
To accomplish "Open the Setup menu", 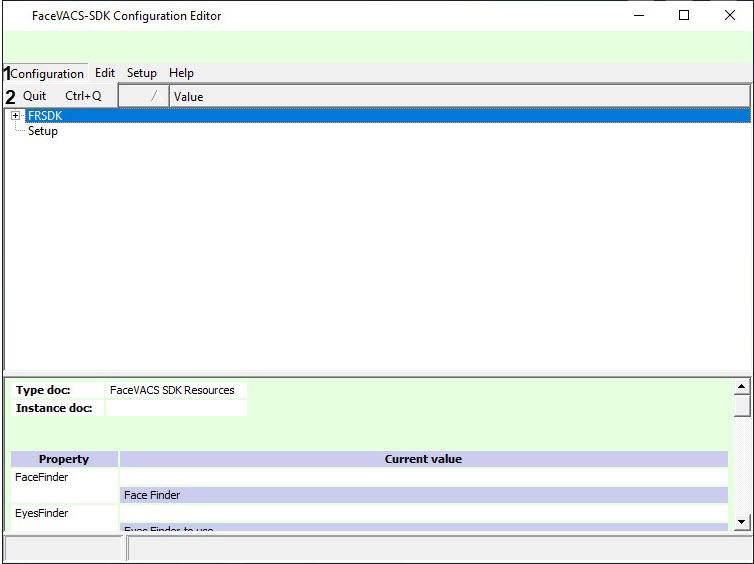I will 141,73.
